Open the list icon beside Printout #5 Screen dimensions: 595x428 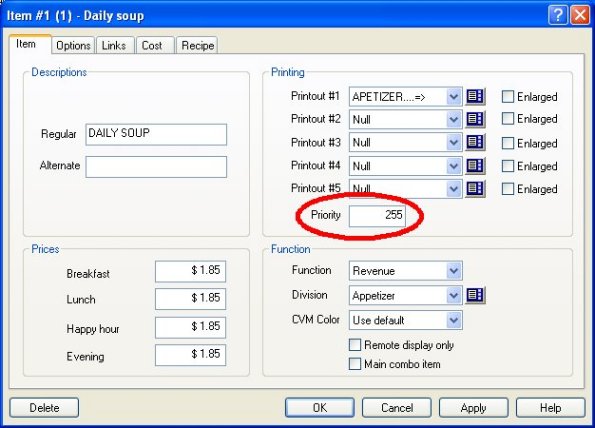[475, 188]
